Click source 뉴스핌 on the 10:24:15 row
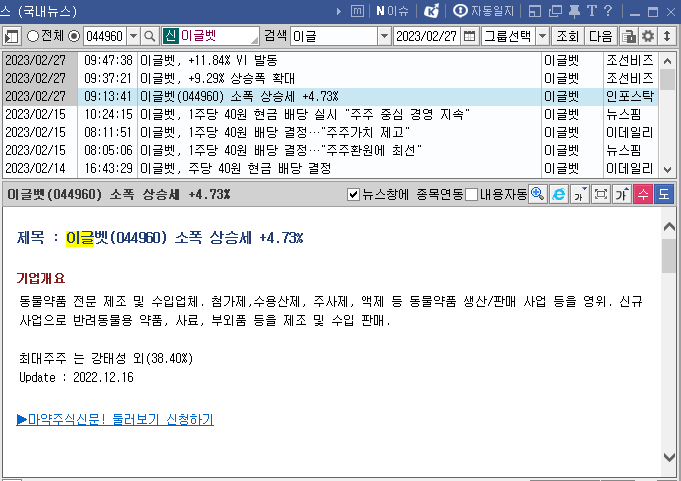Screen dimensions: 681x481 (624, 114)
